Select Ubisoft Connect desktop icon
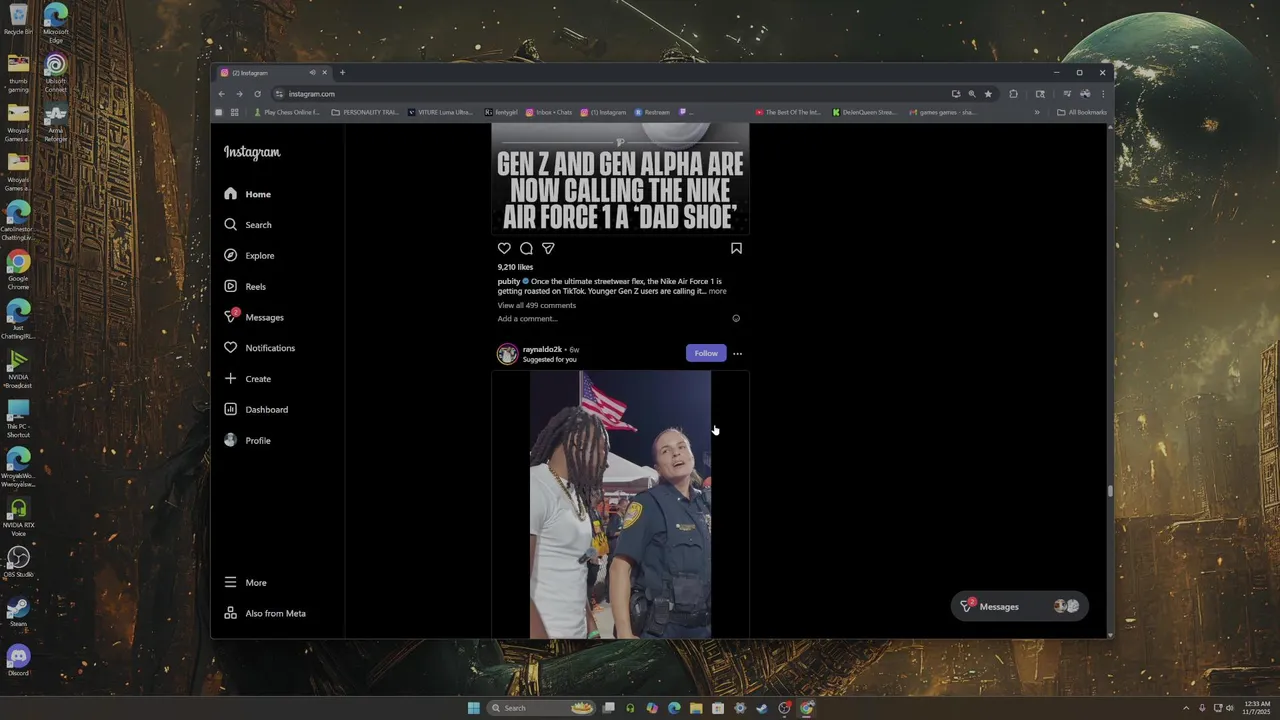The image size is (1280, 720). [x=56, y=73]
